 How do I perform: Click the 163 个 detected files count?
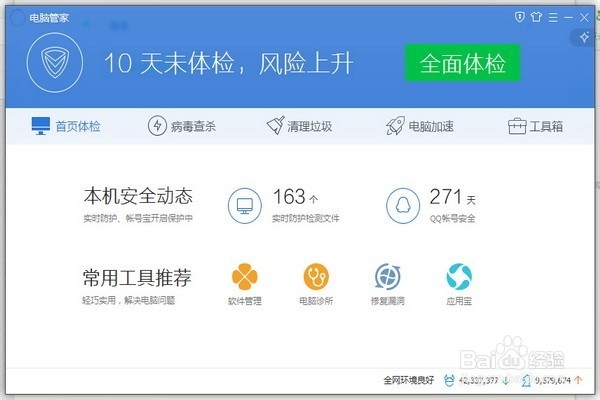tap(295, 197)
